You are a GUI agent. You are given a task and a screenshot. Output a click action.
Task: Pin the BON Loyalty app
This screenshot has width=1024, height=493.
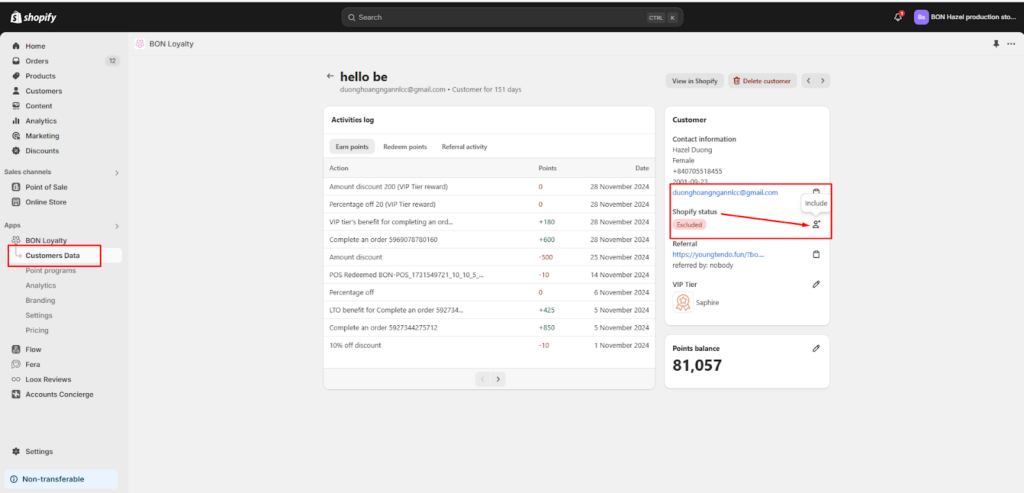[996, 44]
